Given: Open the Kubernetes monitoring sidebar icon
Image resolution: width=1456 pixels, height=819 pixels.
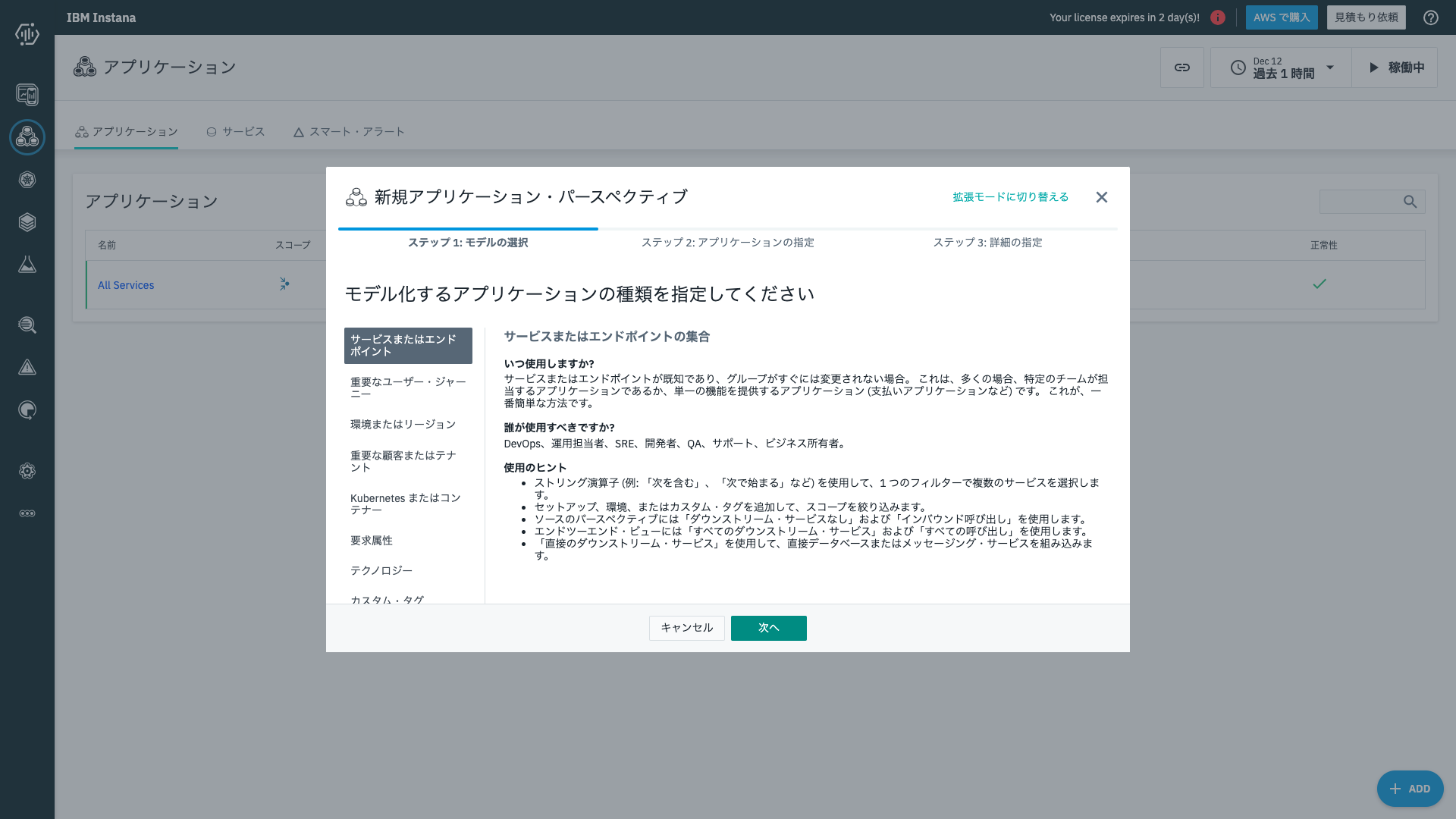Looking at the screenshot, I should 27,180.
